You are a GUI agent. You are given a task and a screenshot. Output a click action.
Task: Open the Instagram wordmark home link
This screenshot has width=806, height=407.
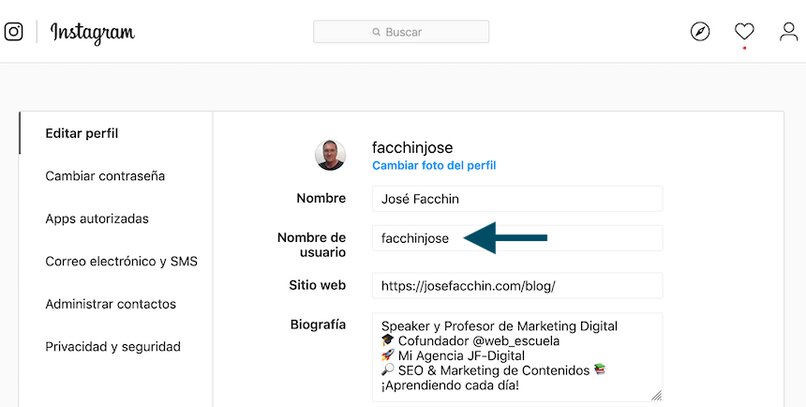(x=93, y=33)
